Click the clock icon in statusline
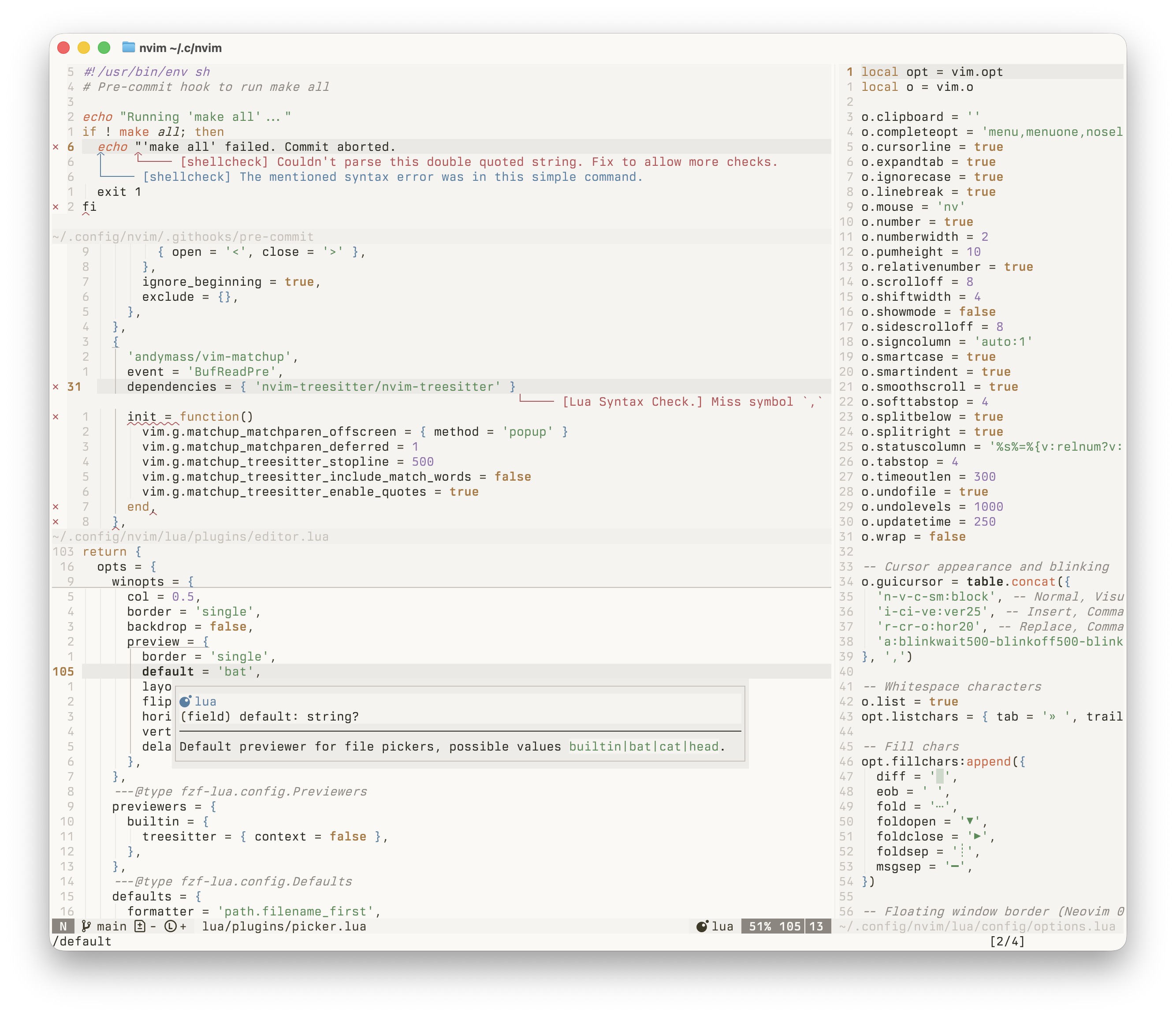Screen dimensions: 1176x1016 (170, 926)
